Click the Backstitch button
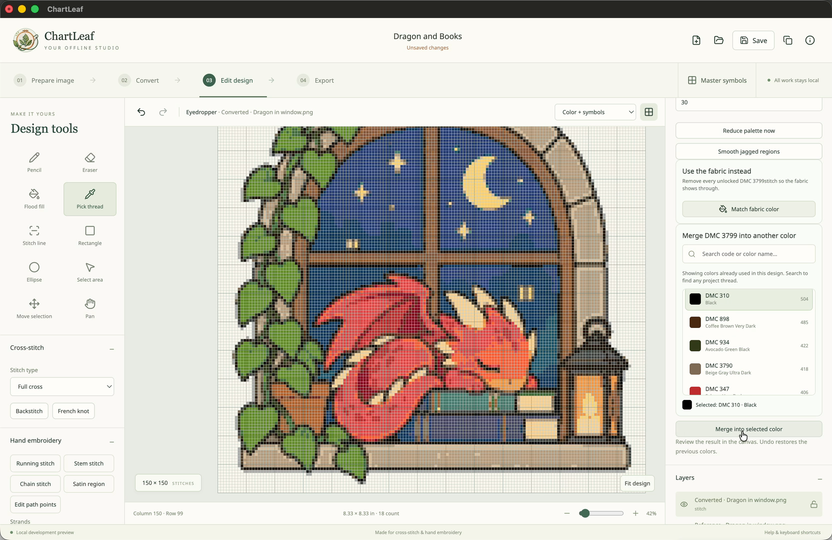The height and width of the screenshot is (540, 832). tap(29, 411)
